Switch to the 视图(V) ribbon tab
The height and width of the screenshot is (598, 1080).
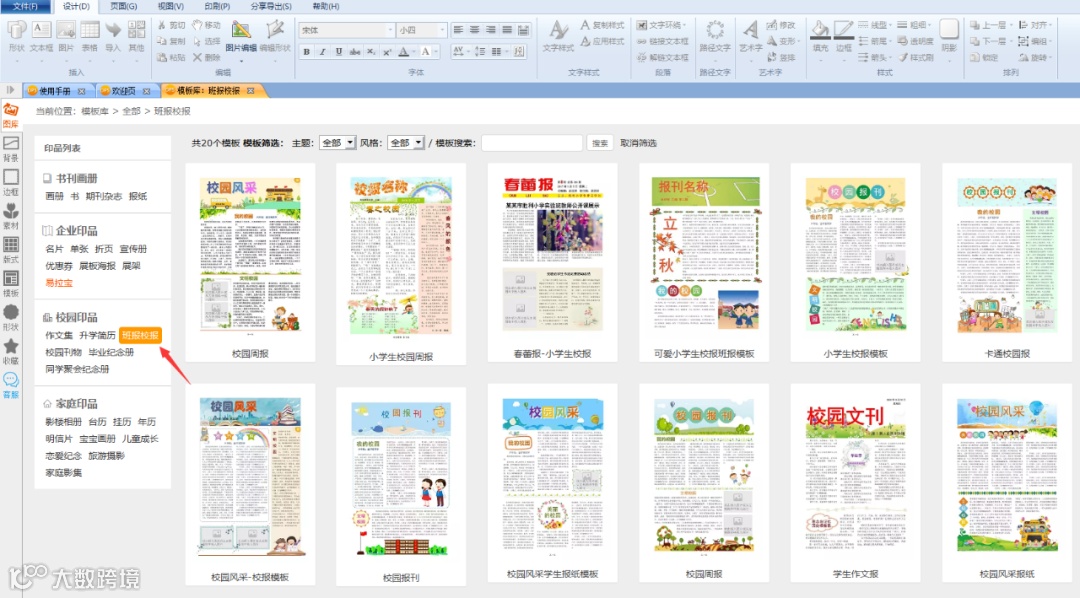point(170,6)
